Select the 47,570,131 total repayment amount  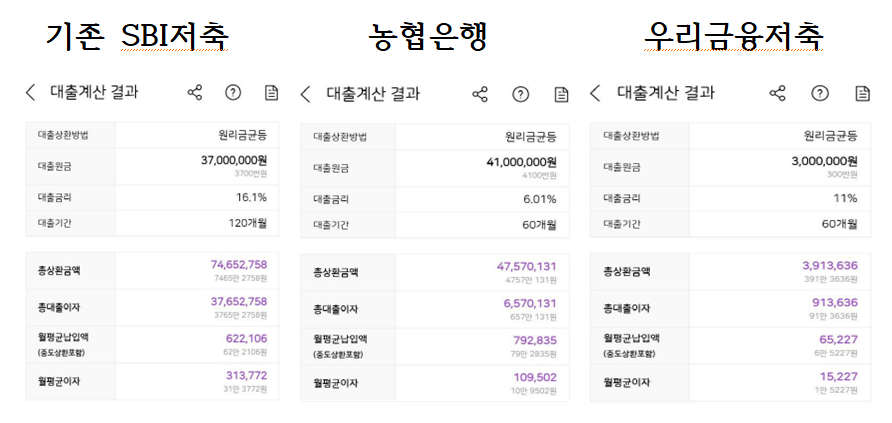[x=526, y=266]
